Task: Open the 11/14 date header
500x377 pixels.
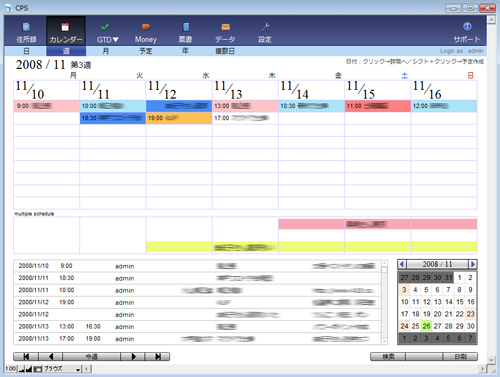Action: tap(311, 90)
